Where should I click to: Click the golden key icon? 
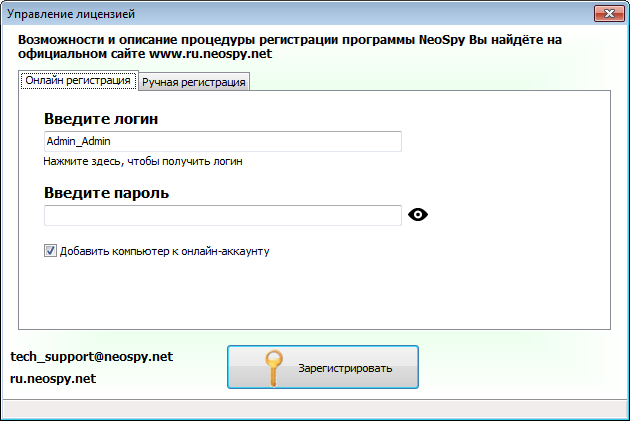pyautogui.click(x=274, y=368)
